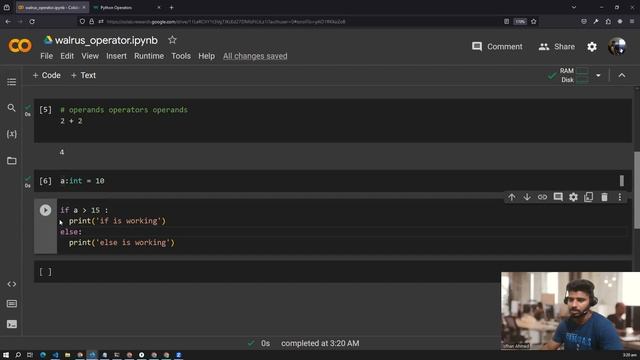Open the Runtime menu
640x360 pixels.
(x=149, y=56)
